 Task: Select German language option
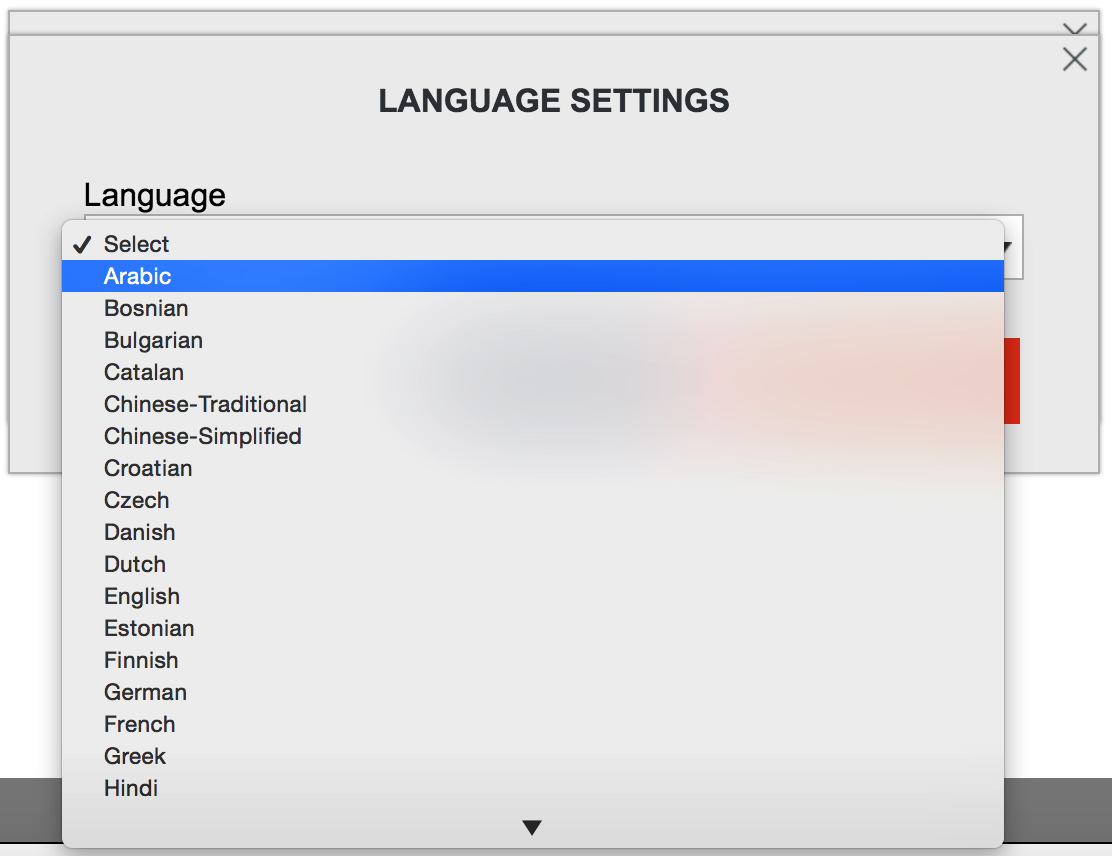(533, 691)
